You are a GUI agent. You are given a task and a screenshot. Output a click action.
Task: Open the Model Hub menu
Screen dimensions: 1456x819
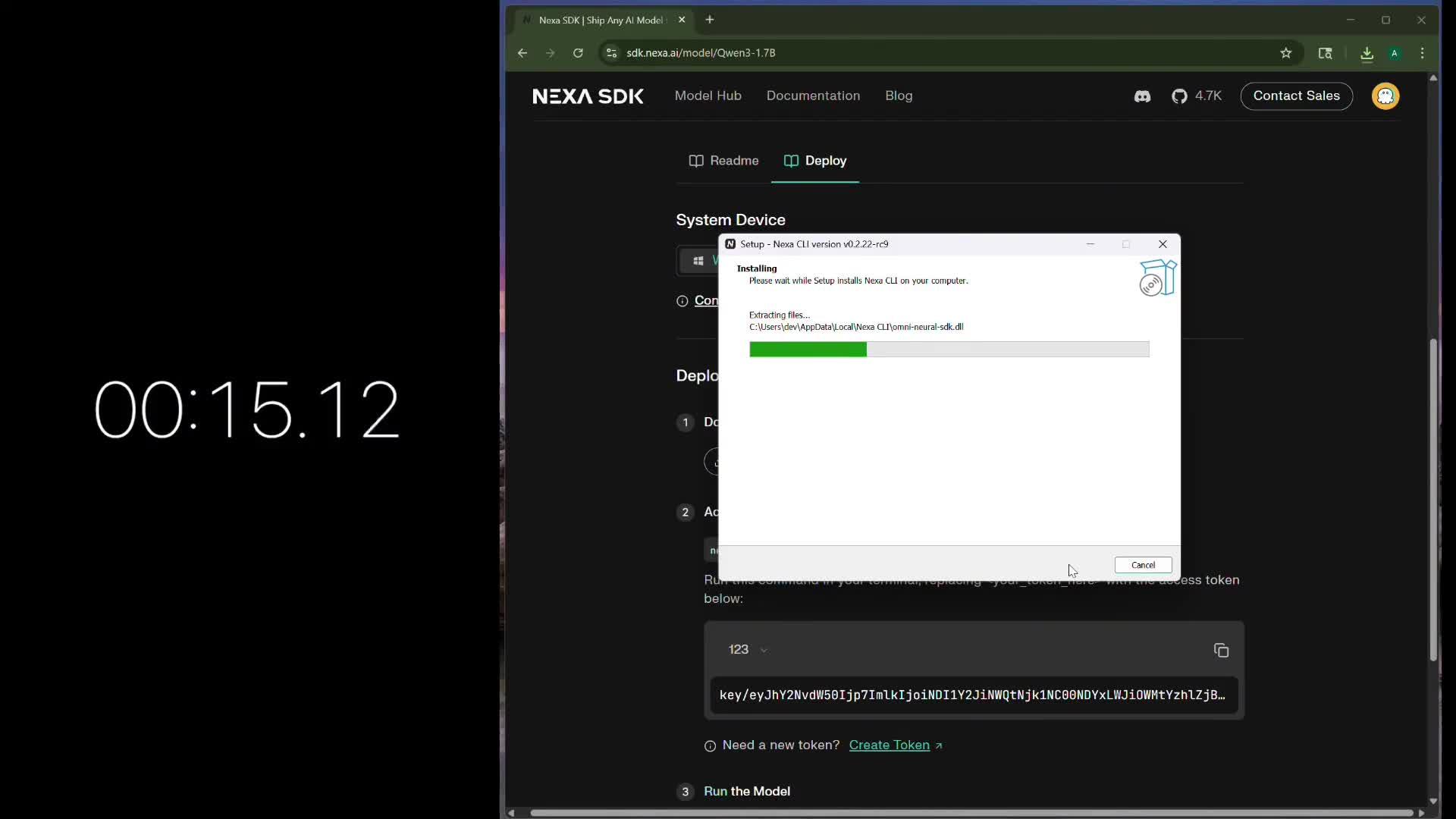708,96
